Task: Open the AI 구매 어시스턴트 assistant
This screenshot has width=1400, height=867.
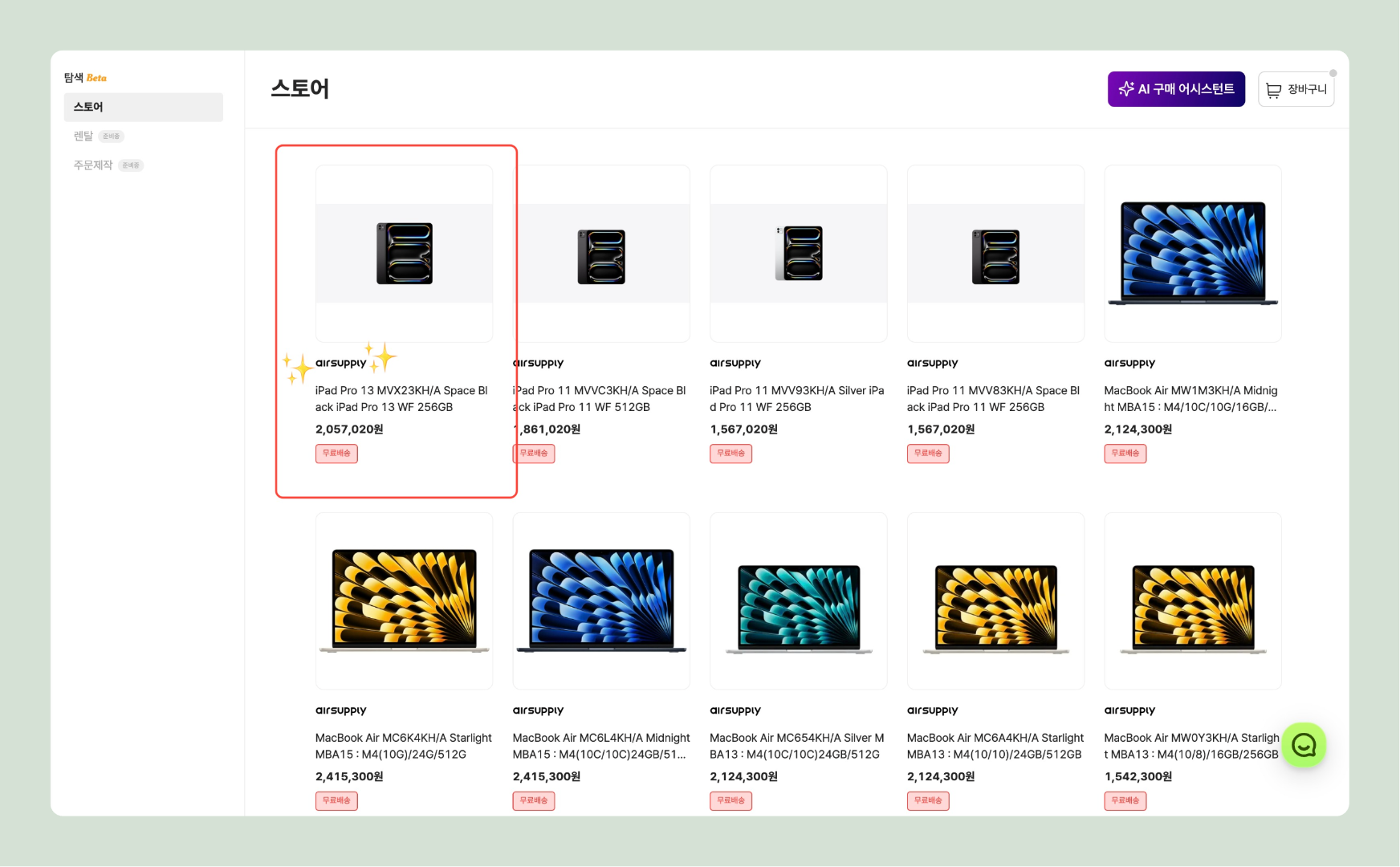Action: tap(1176, 89)
